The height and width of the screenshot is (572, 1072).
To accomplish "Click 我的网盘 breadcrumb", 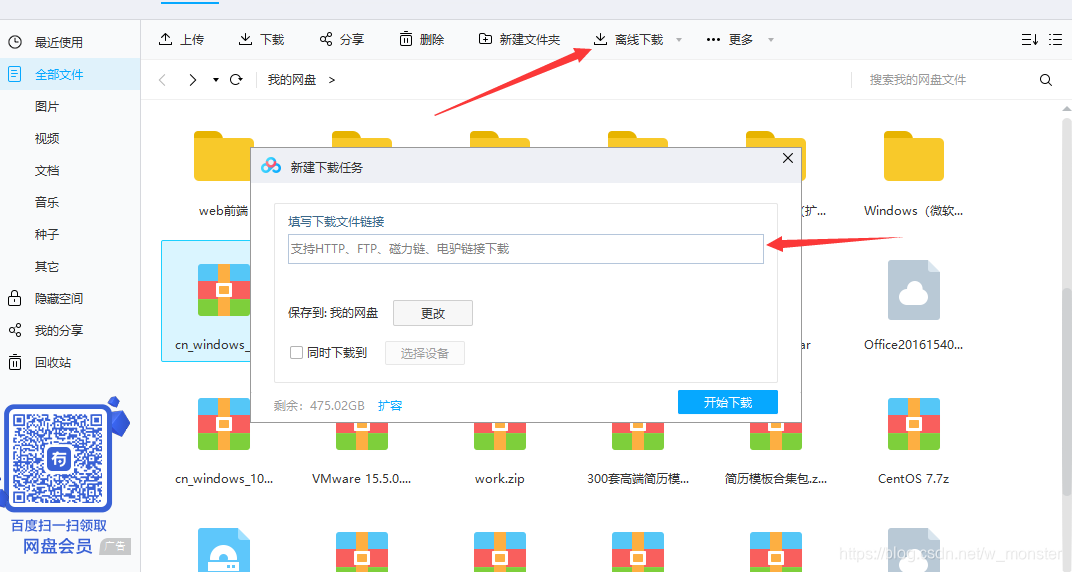I will [292, 80].
